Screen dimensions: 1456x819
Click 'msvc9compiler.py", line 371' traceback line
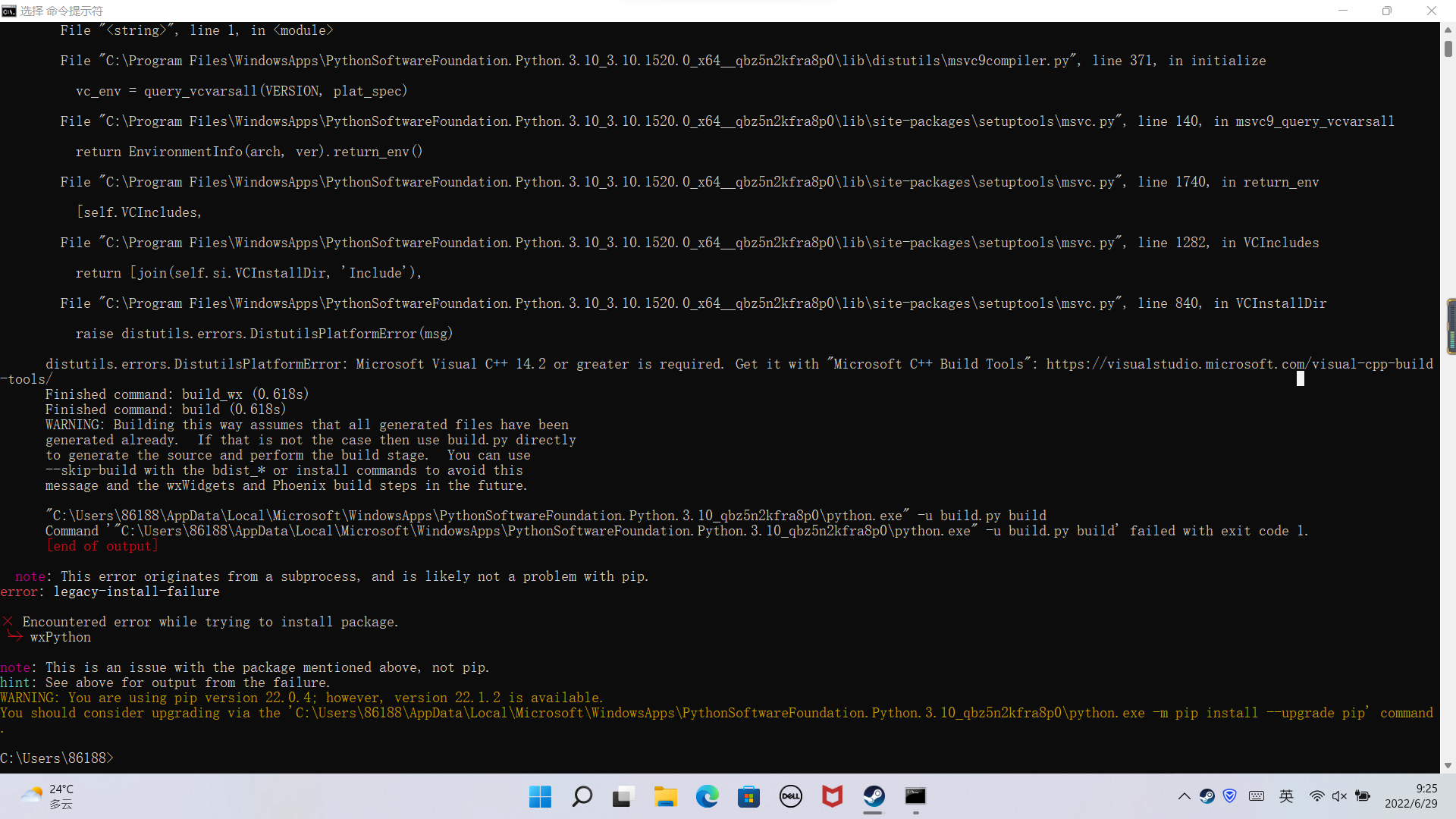[x=664, y=61]
